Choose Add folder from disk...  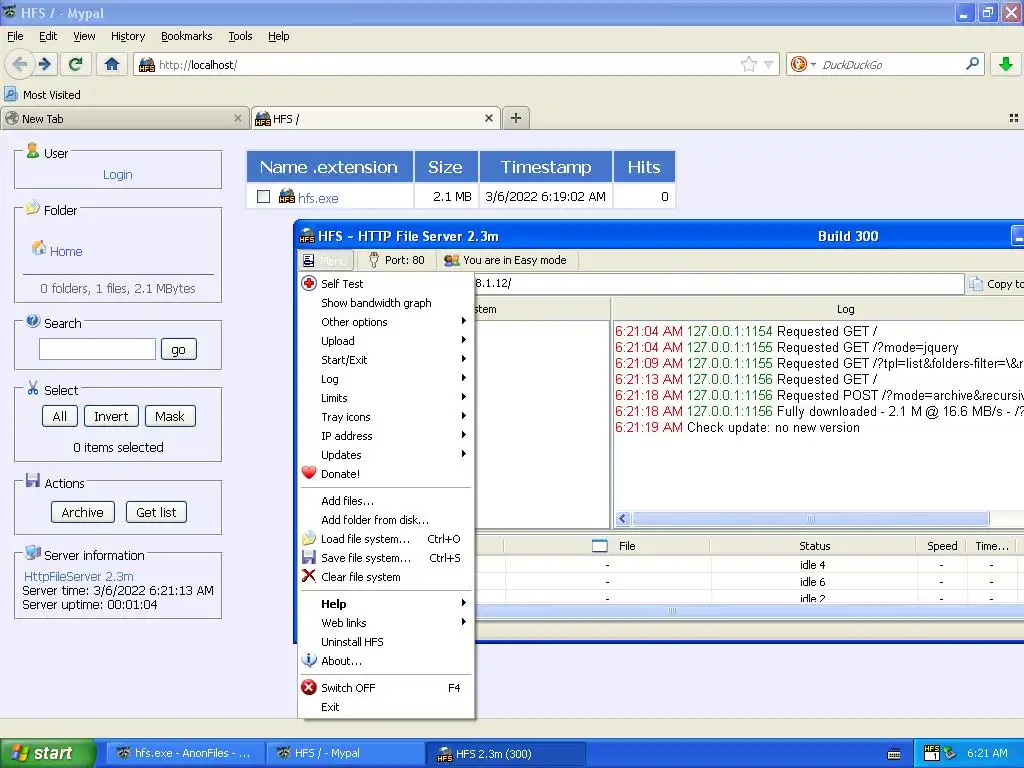pyautogui.click(x=385, y=520)
